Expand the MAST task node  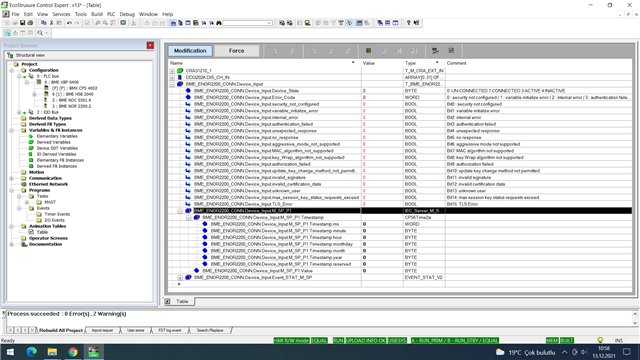click(27, 202)
